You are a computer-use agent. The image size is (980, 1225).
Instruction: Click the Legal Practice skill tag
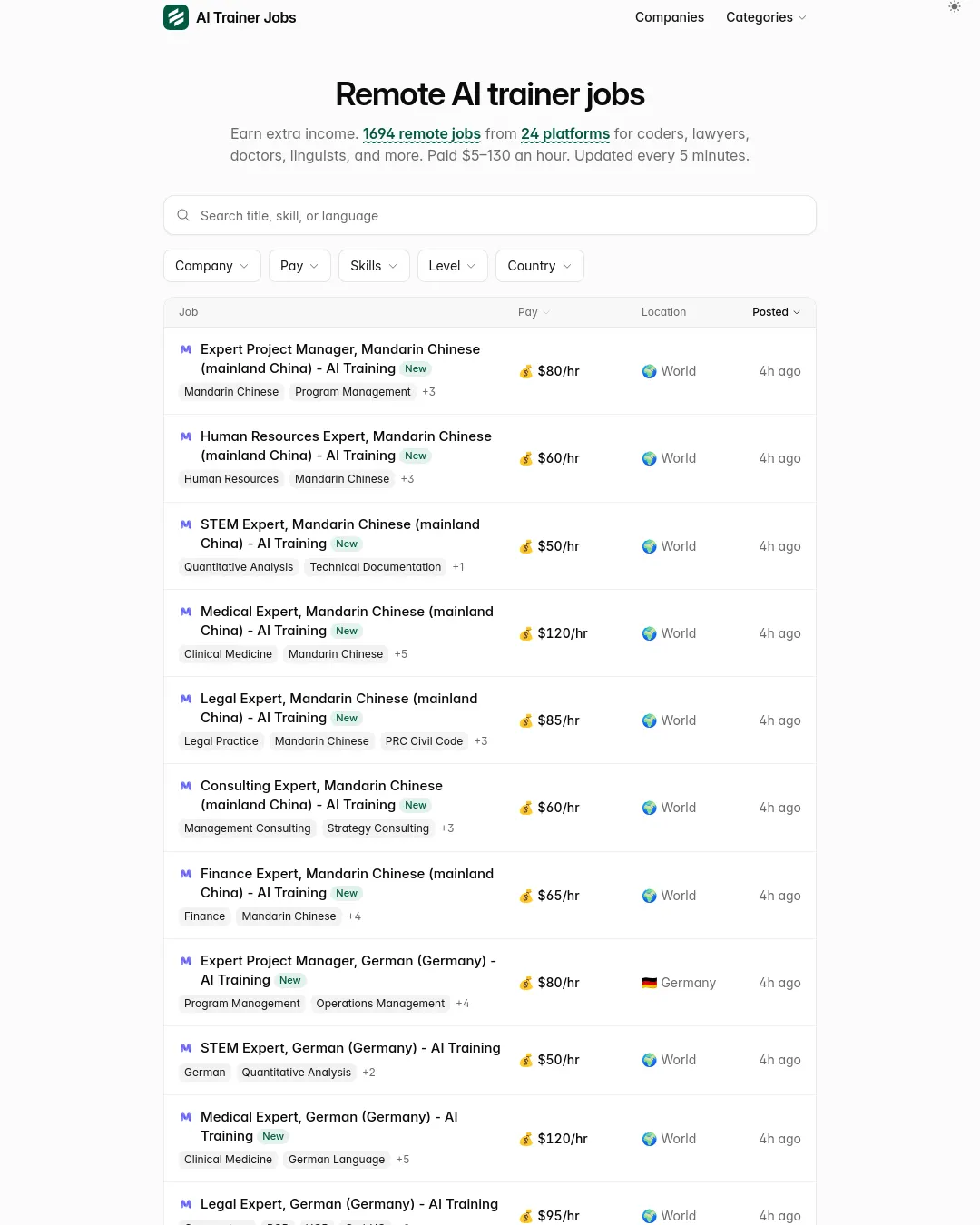[x=221, y=741]
